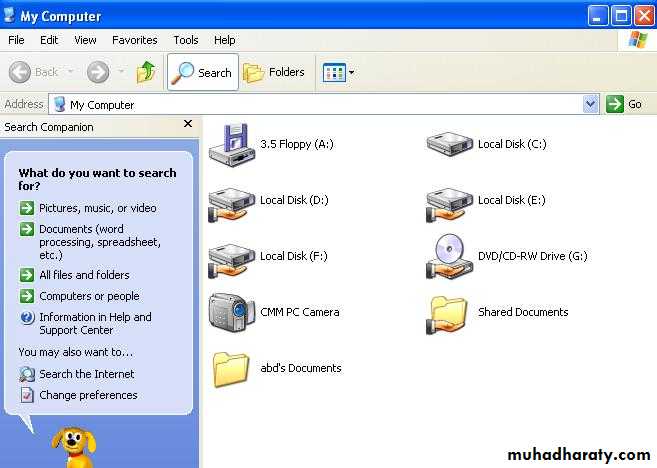The height and width of the screenshot is (468, 657).
Task: Select the Local Disk (D:) drive icon
Action: point(231,202)
